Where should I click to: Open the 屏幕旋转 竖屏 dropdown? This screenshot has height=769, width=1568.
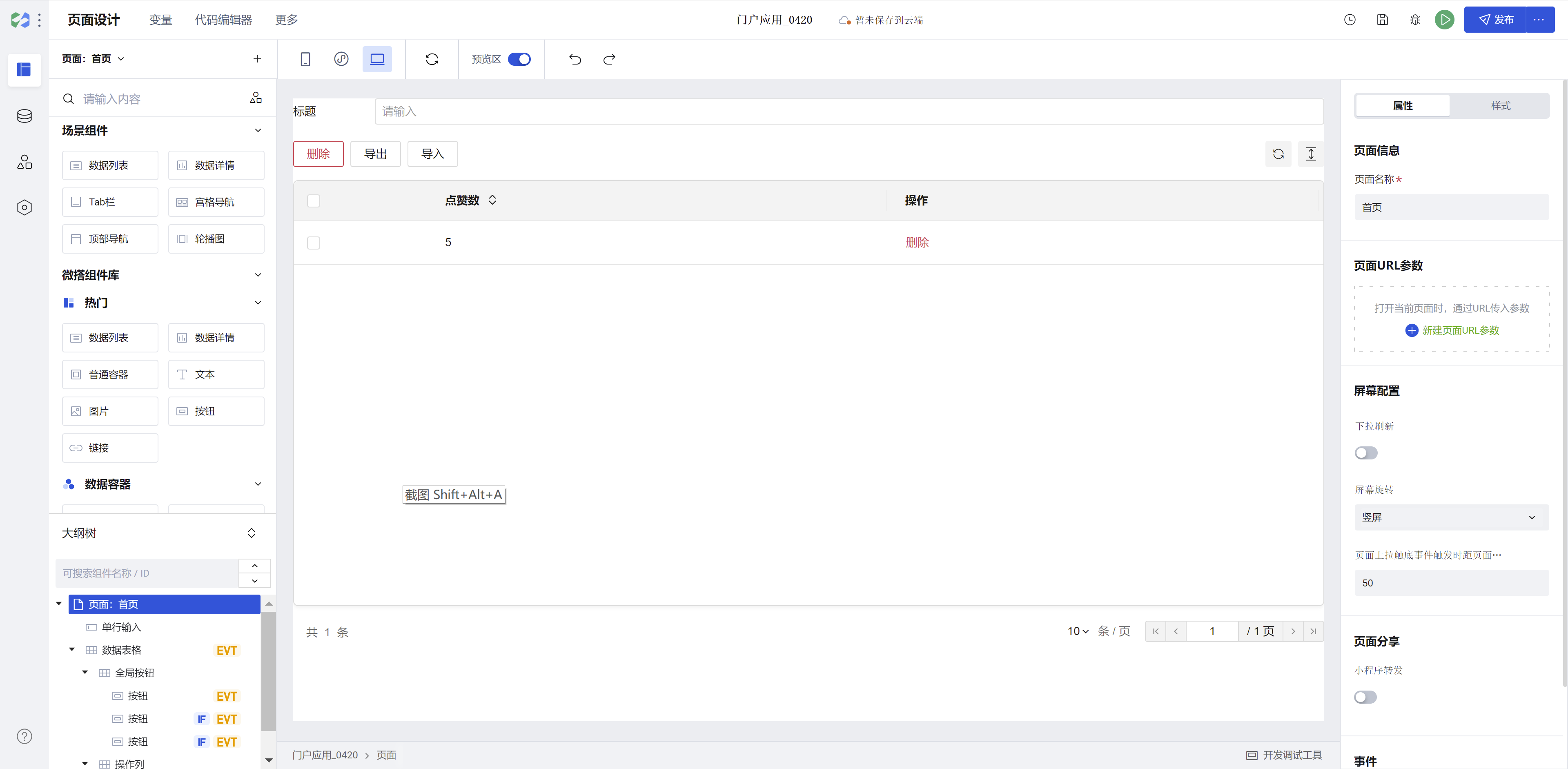[x=1451, y=517]
